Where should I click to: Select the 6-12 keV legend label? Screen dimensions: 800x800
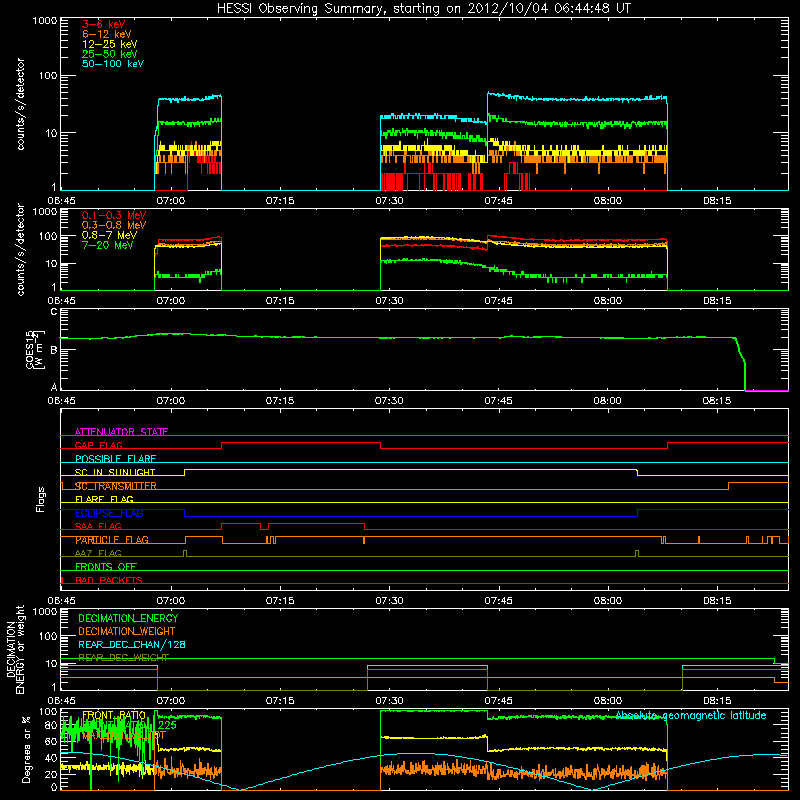pyautogui.click(x=107, y=34)
